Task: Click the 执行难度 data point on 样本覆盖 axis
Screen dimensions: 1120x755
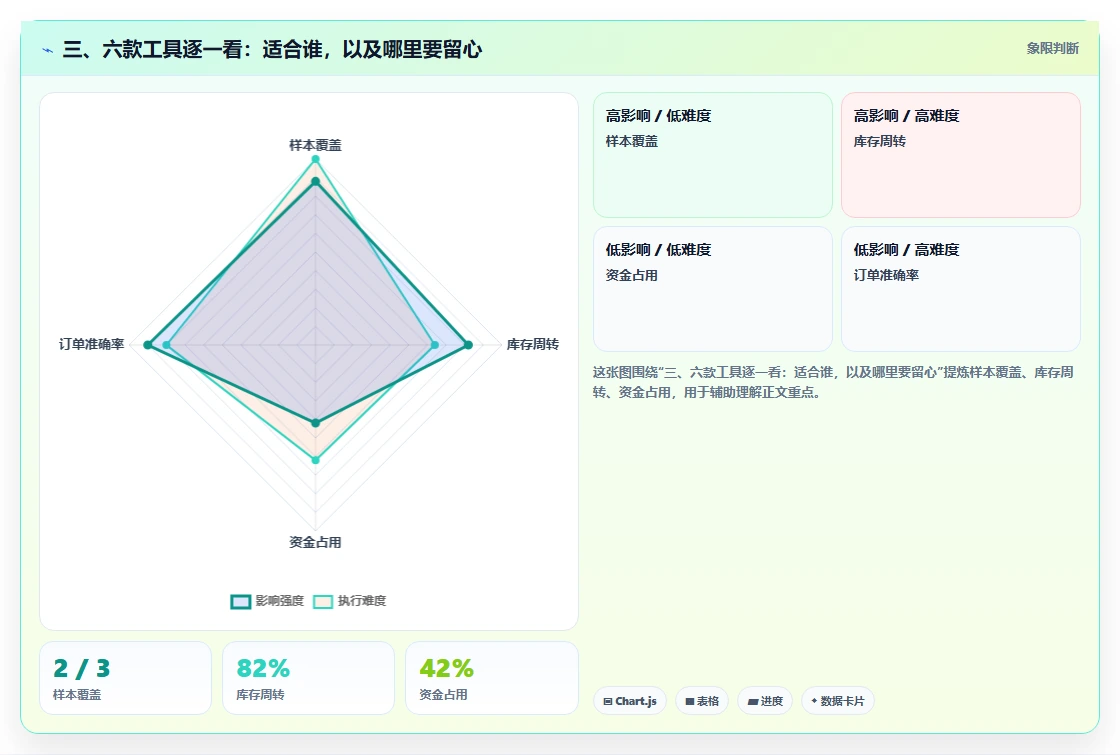Action: coord(315,159)
